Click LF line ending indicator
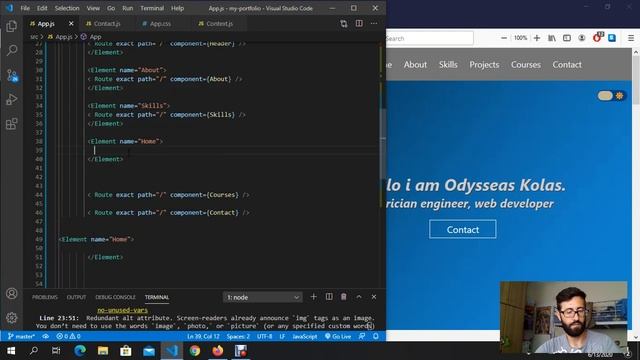Viewport: 640px width, 360px height. click(x=282, y=336)
